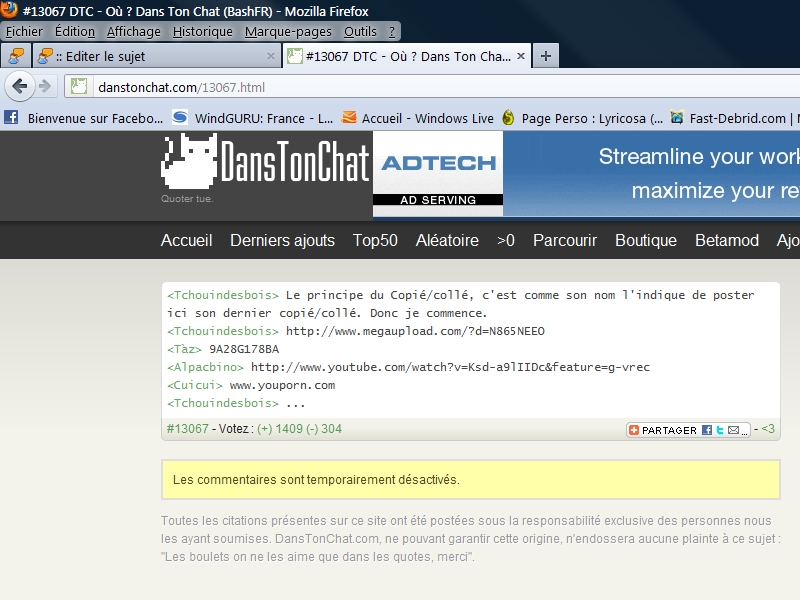Image resolution: width=800 pixels, height=600 pixels.
Task: Share the quote on Facebook icon
Action: [707, 430]
